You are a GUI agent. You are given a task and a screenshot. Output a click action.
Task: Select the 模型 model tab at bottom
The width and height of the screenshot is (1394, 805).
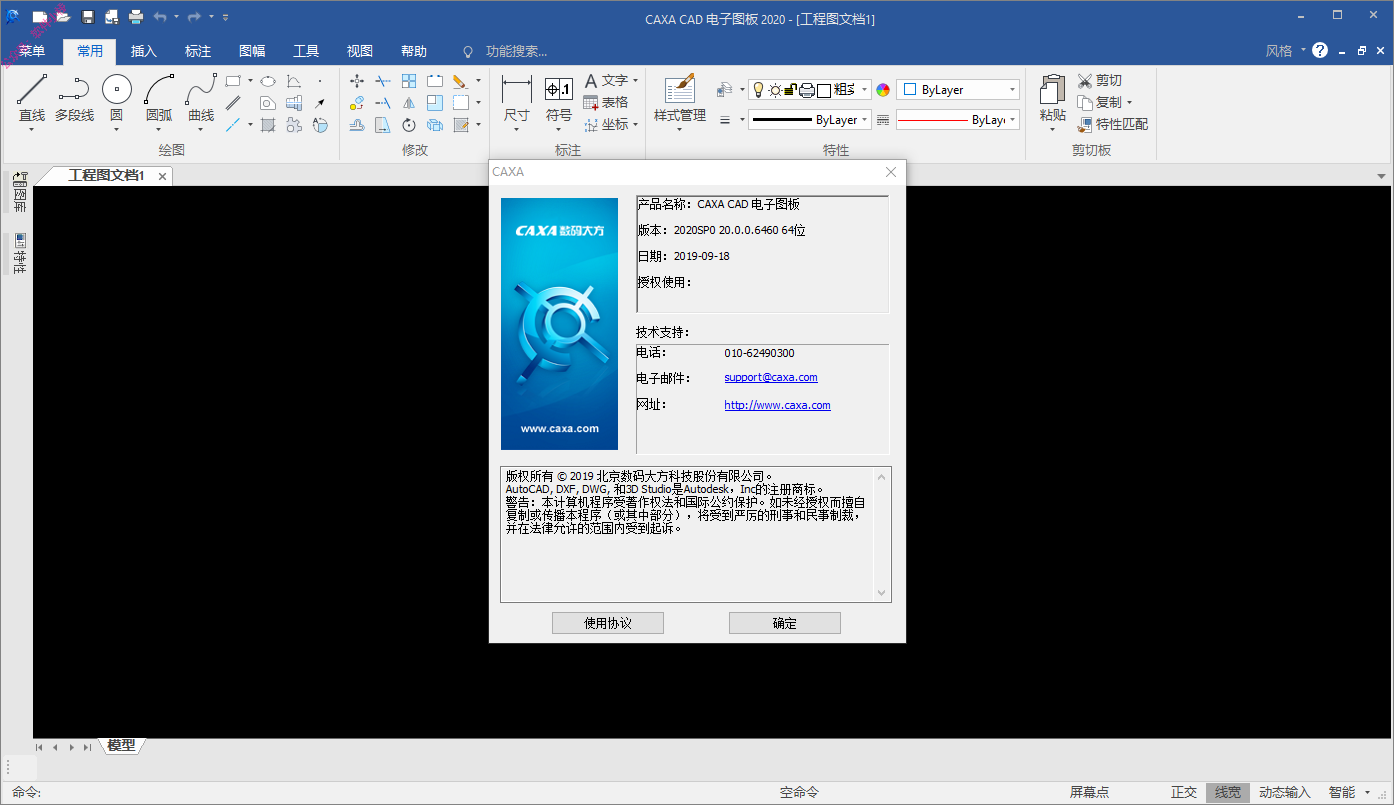(121, 746)
